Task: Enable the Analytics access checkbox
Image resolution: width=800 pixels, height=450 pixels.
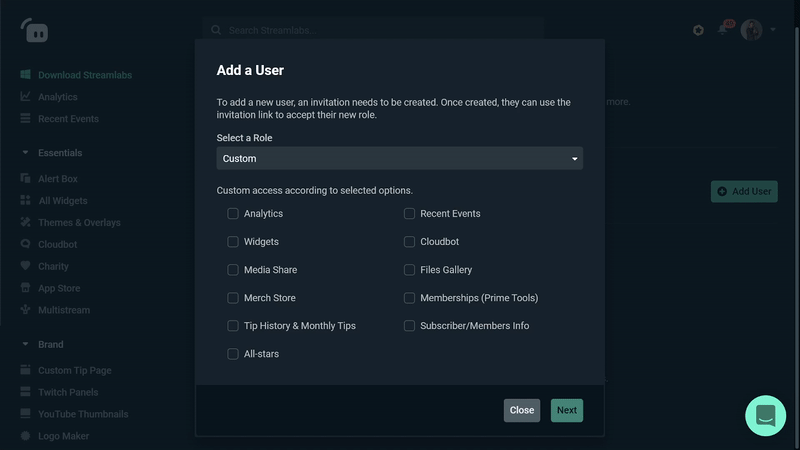Action: (233, 214)
